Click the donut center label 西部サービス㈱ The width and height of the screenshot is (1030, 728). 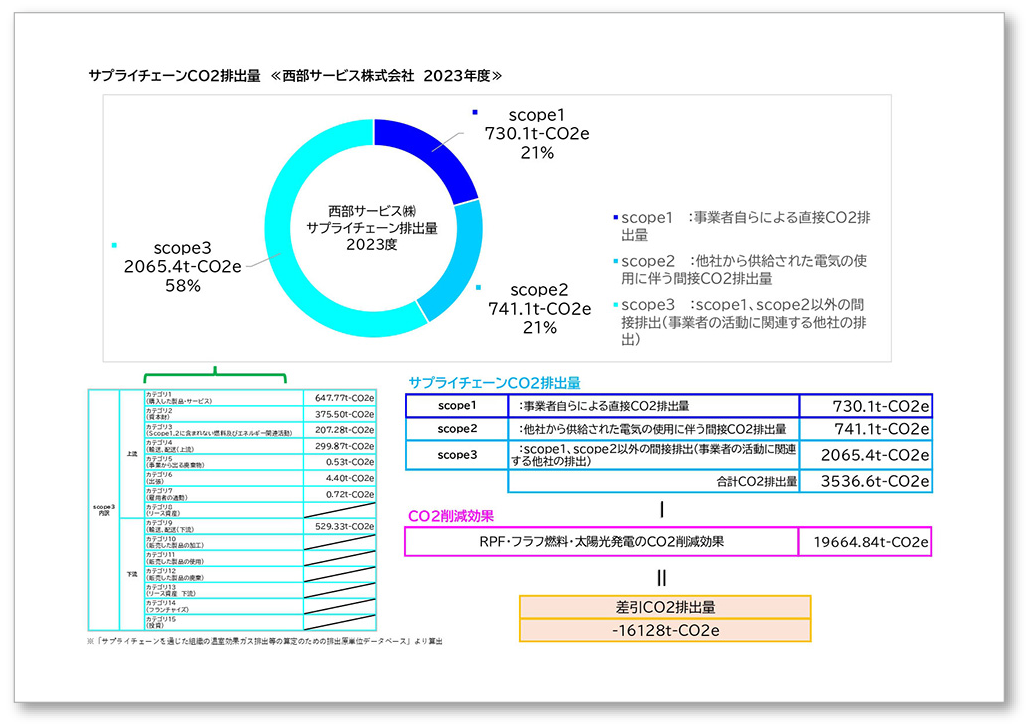[372, 211]
